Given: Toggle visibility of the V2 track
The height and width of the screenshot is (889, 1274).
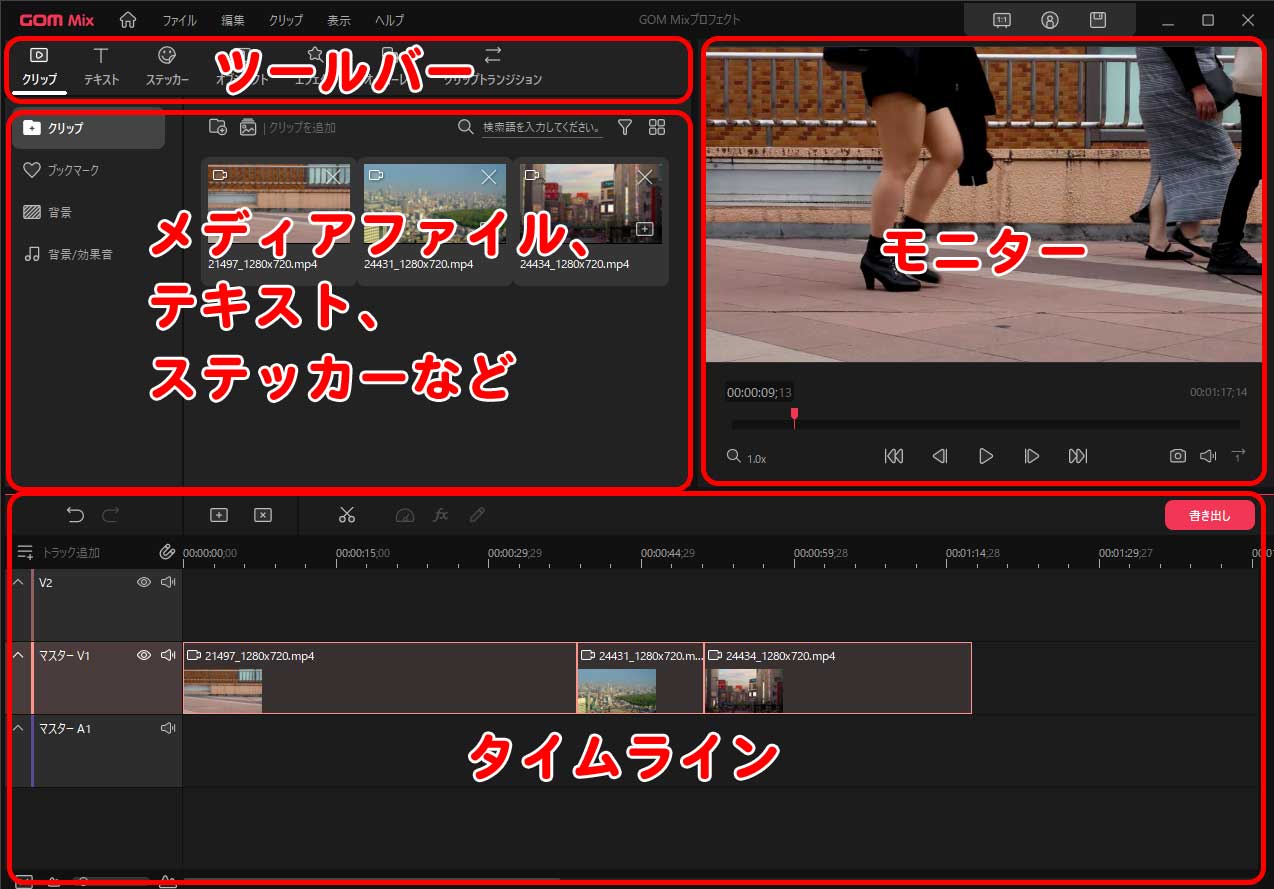Looking at the screenshot, I should click(x=144, y=581).
